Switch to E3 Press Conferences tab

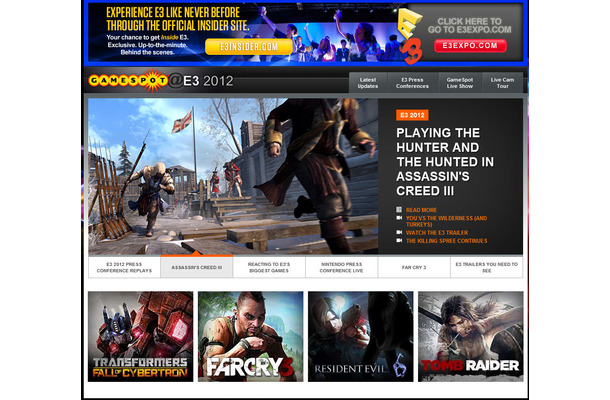[x=412, y=83]
